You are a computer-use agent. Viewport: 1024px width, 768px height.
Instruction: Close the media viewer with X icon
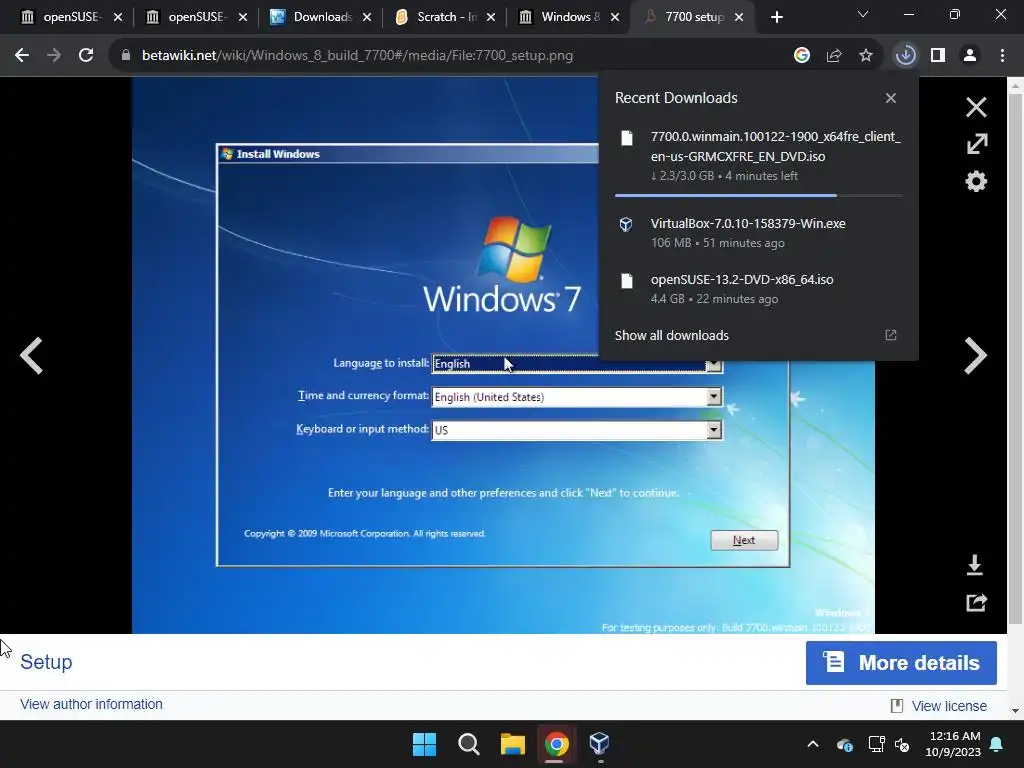[976, 107]
